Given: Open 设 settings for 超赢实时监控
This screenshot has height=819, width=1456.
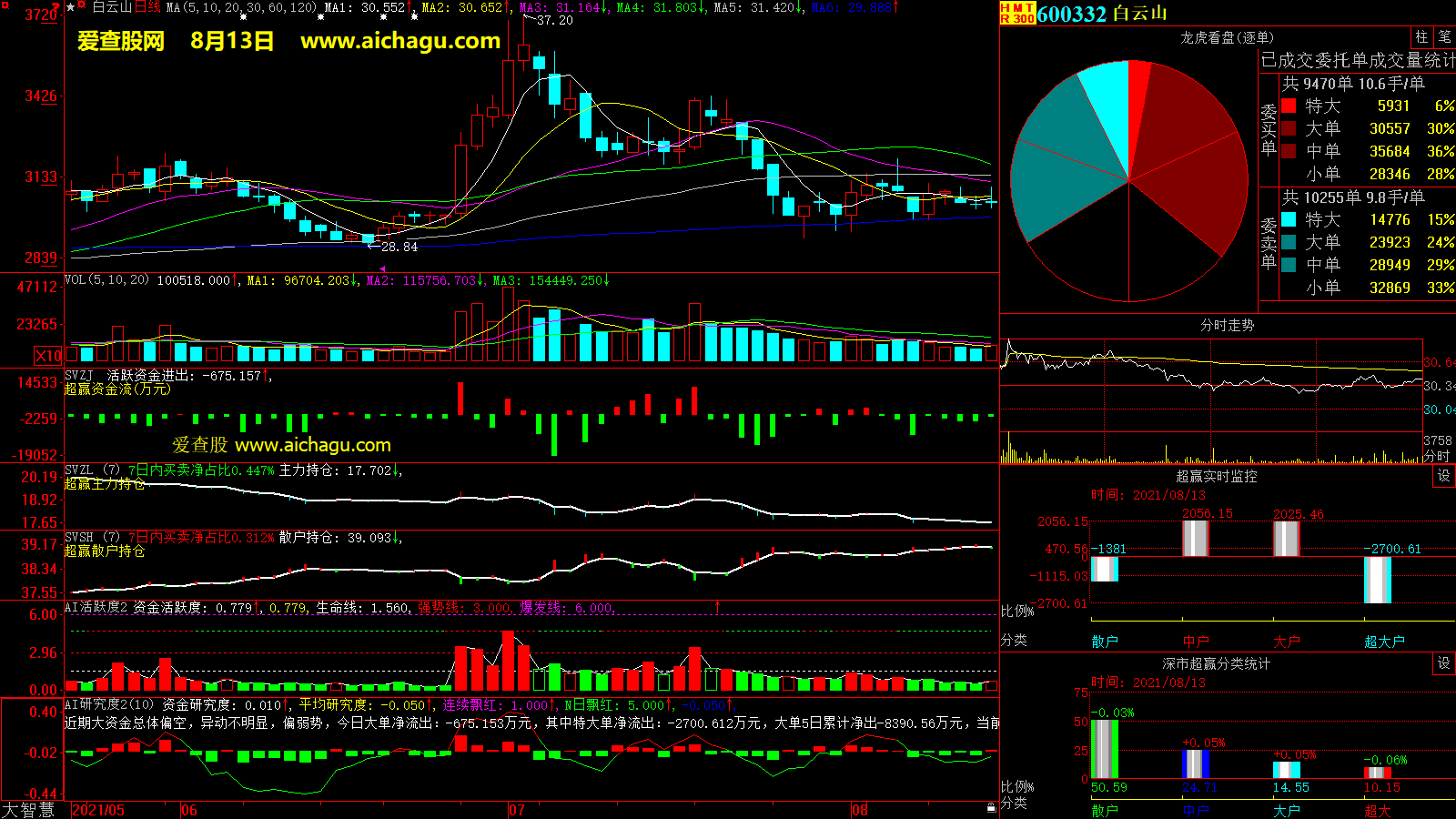Looking at the screenshot, I should click(x=1443, y=476).
